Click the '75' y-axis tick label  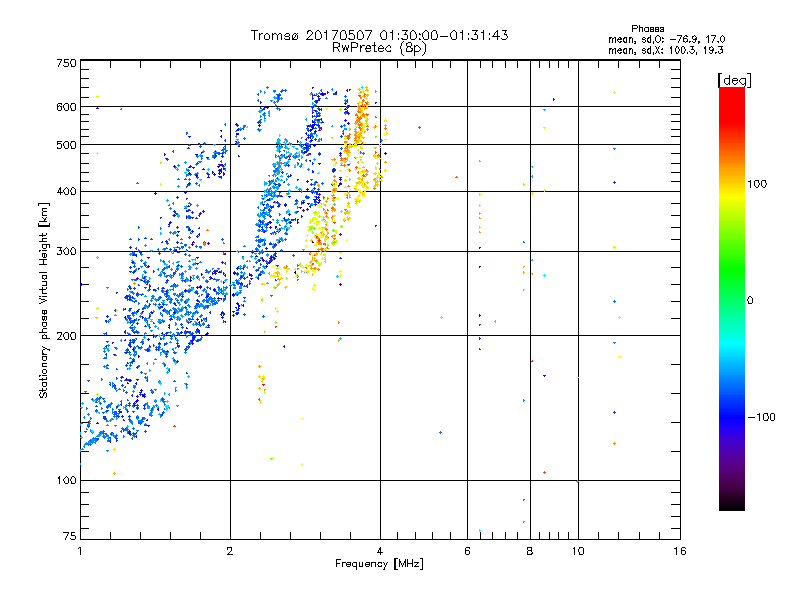70,536
